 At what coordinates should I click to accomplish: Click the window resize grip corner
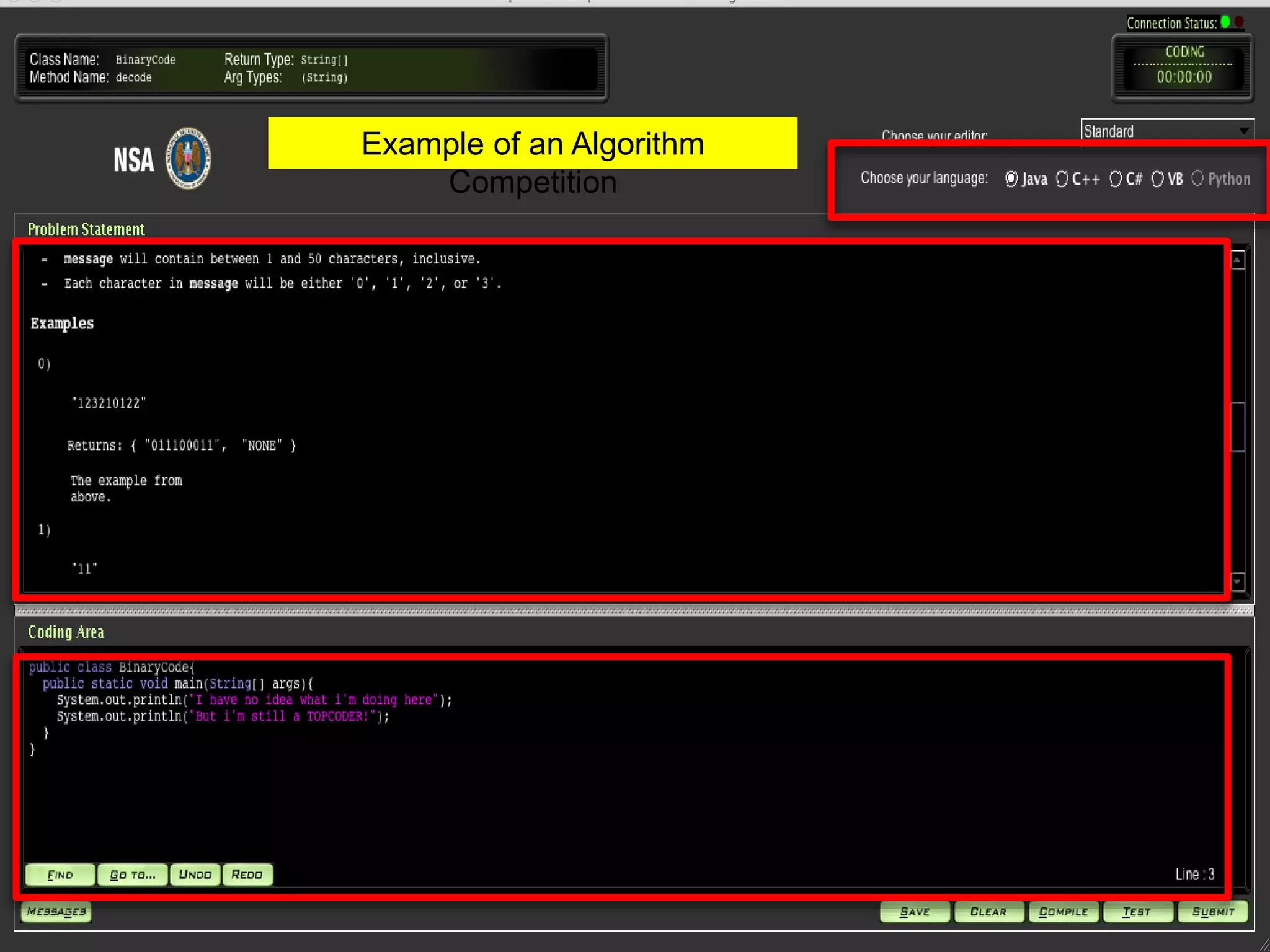pos(1264,945)
